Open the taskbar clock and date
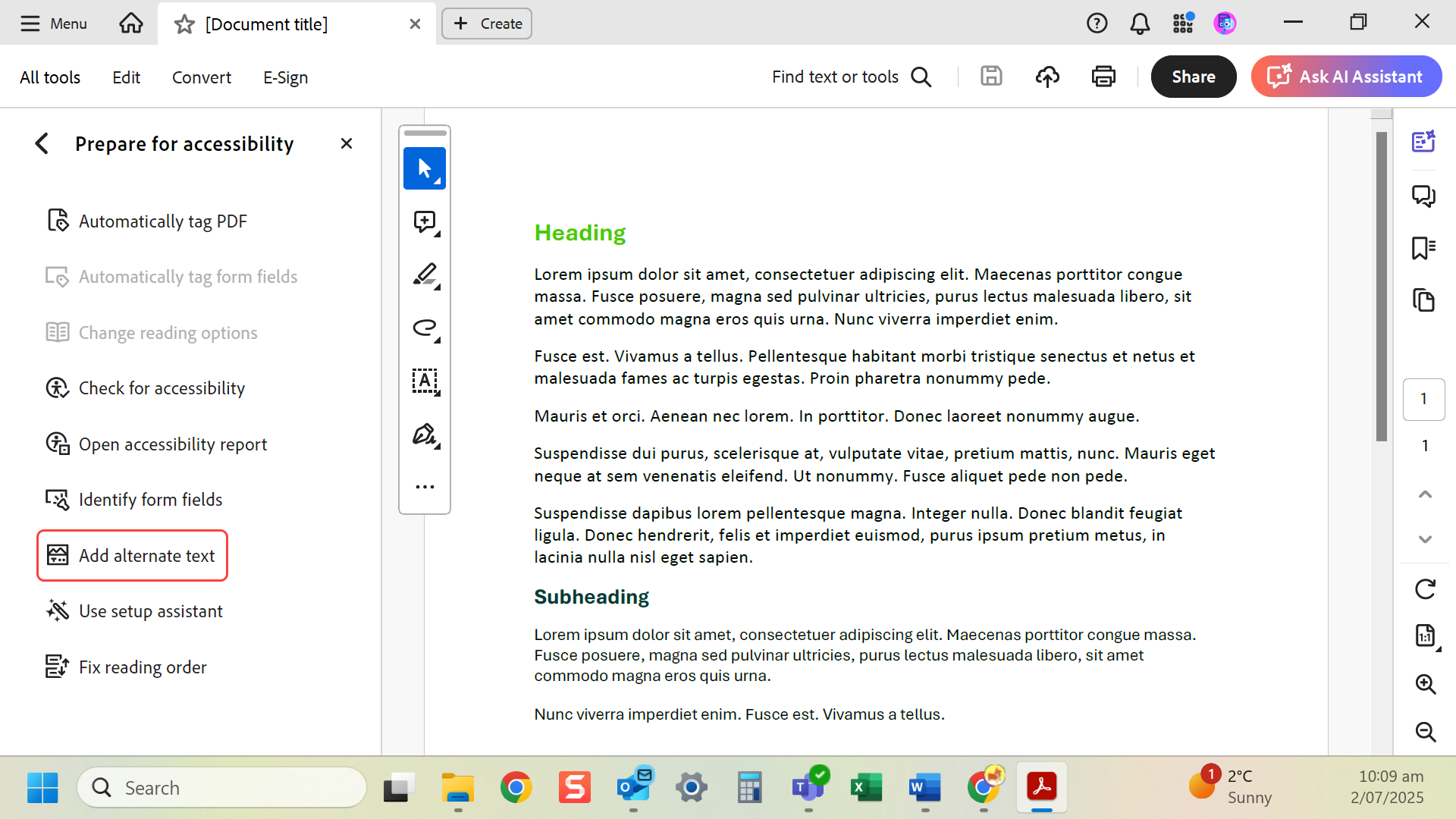Viewport: 1456px width, 819px height. 1387,786
